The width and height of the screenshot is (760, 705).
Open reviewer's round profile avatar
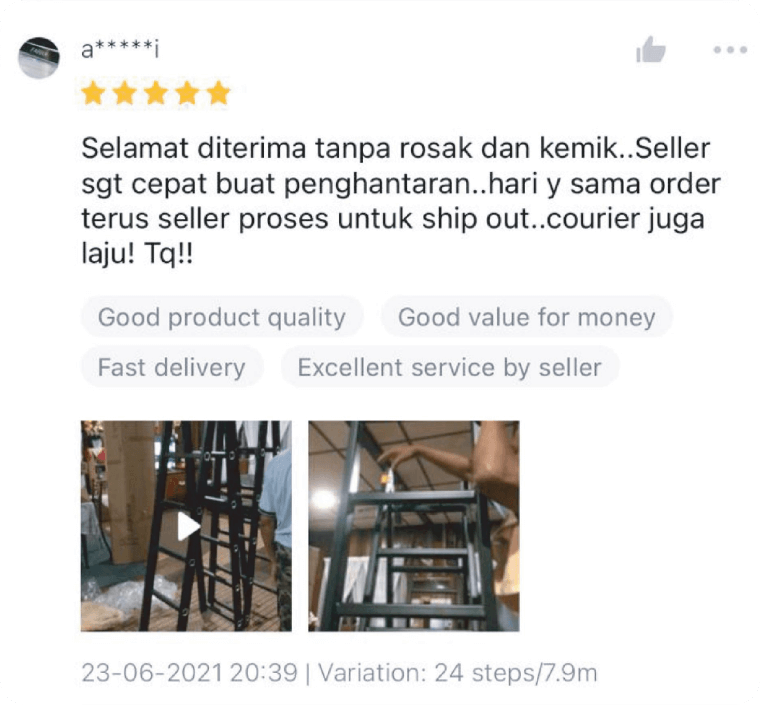(39, 58)
